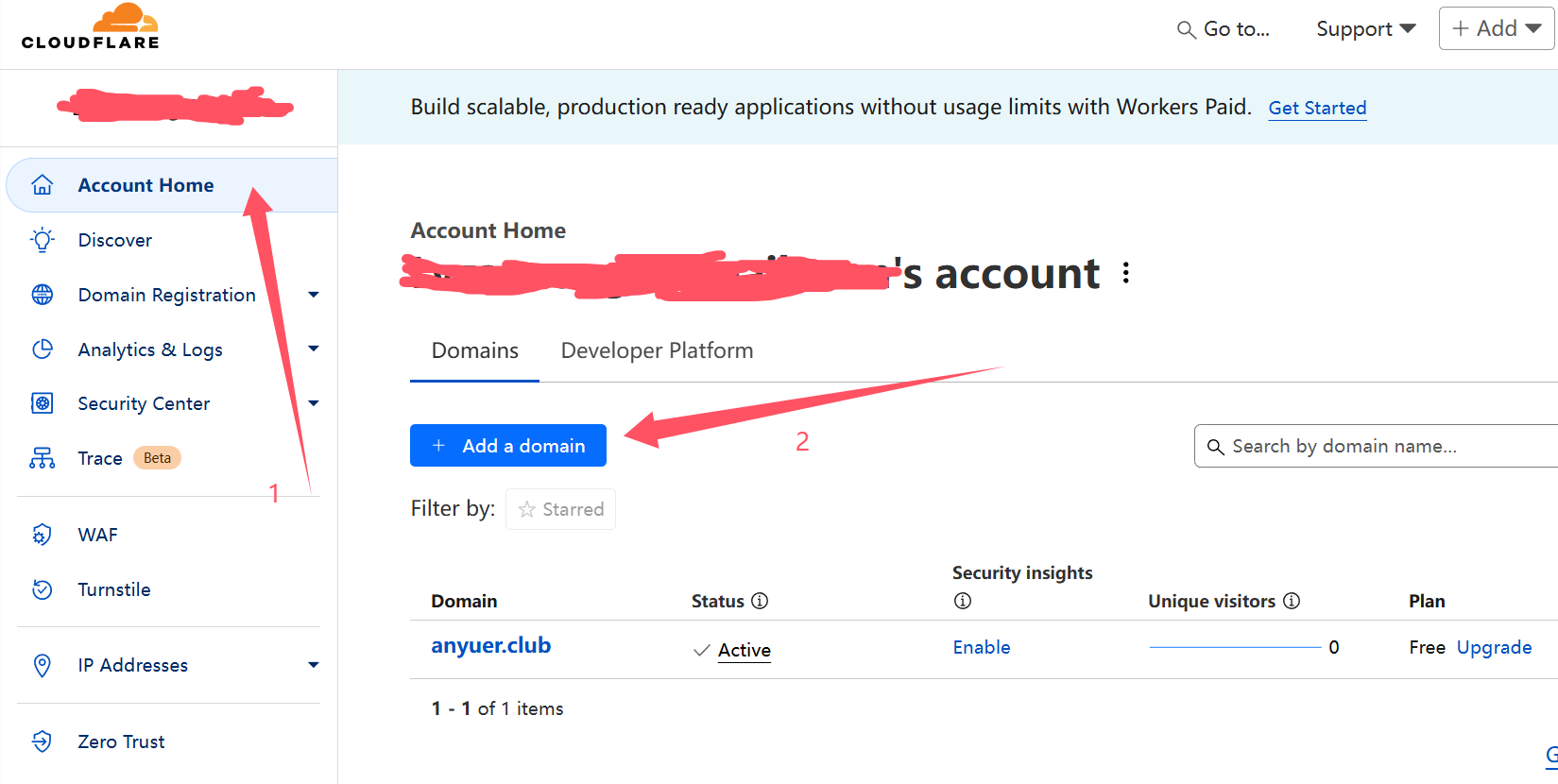The width and height of the screenshot is (1558, 784).
Task: Click the Go to search magnifier icon
Action: click(1186, 30)
